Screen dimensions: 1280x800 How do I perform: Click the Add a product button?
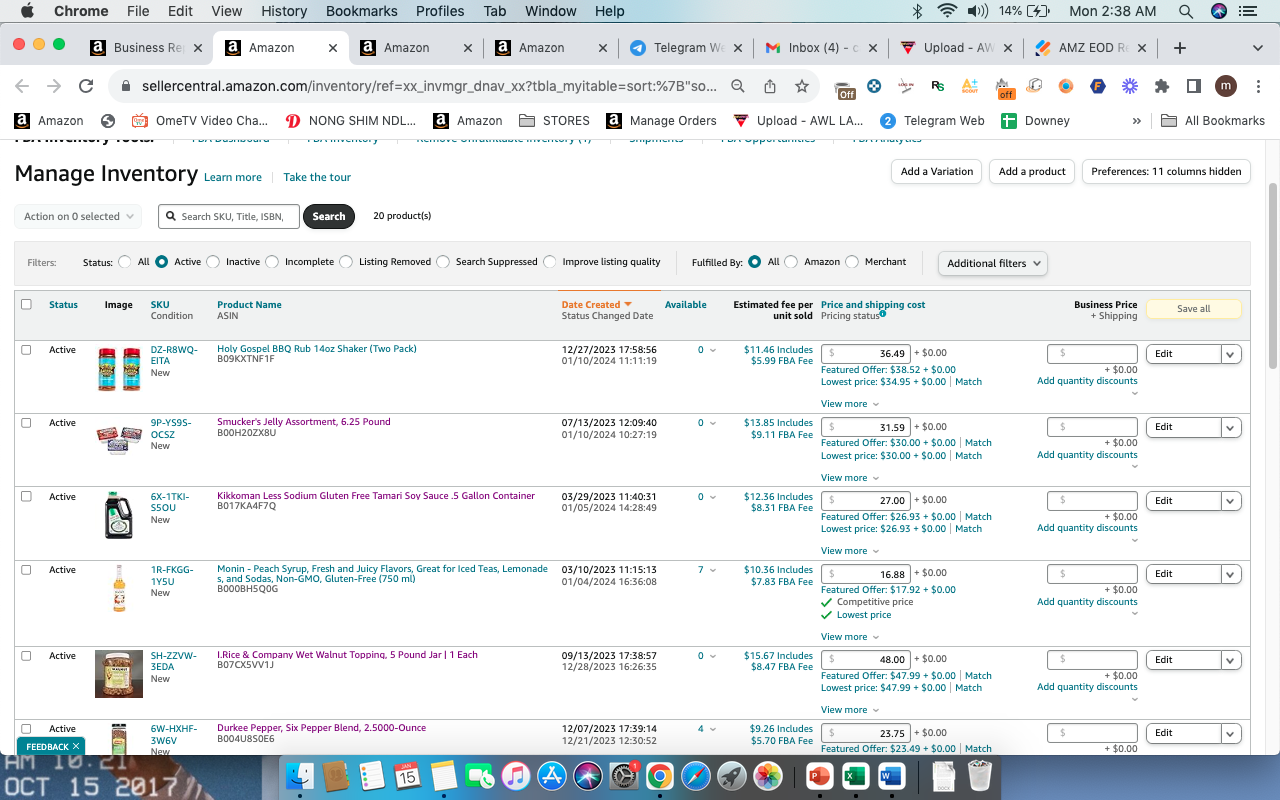coord(1033,172)
